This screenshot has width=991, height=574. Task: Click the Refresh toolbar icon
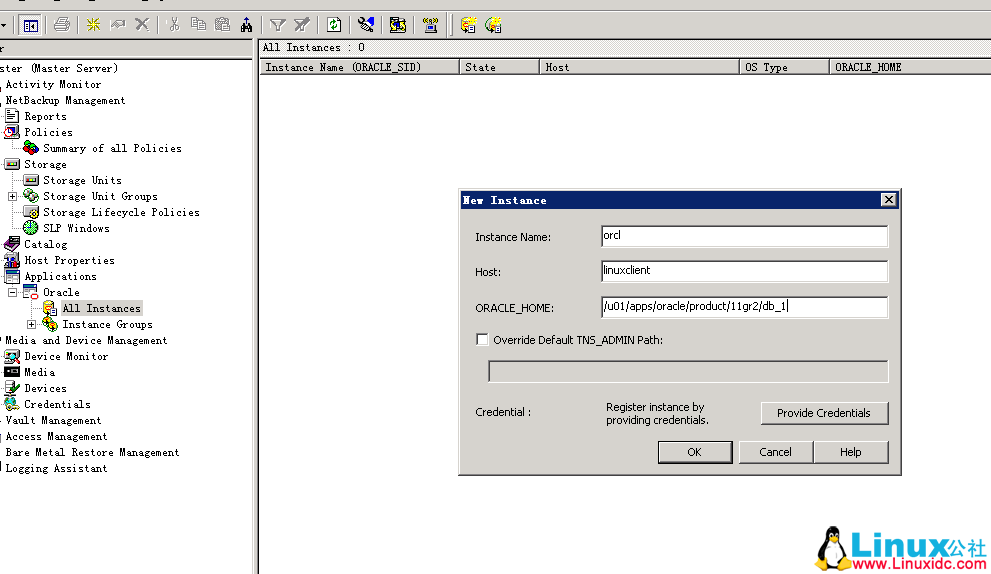pyautogui.click(x=334, y=25)
